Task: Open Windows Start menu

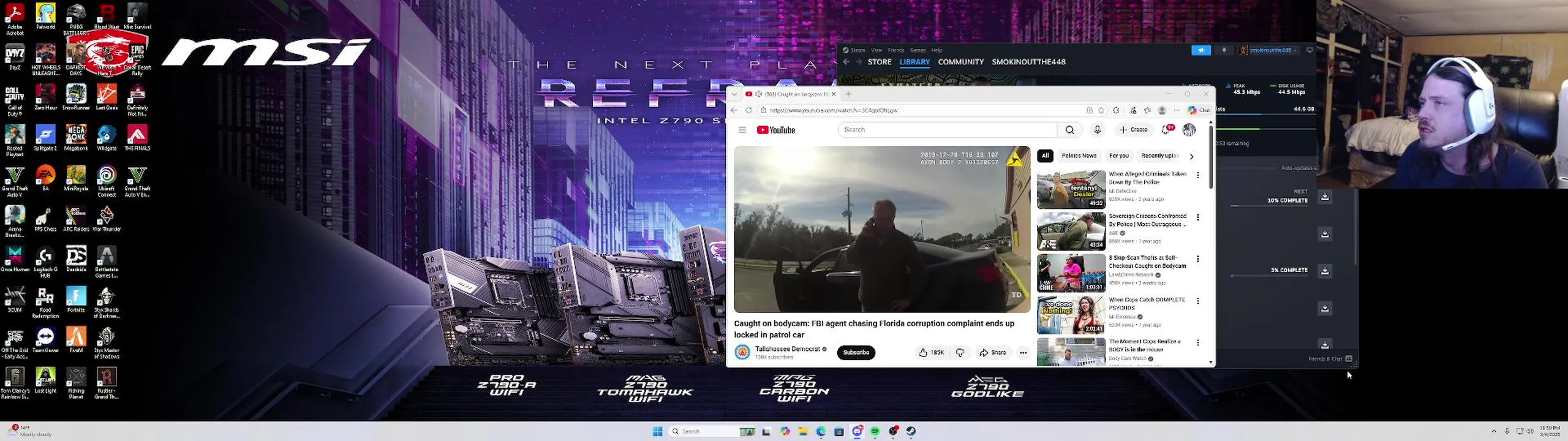Action: (x=658, y=431)
